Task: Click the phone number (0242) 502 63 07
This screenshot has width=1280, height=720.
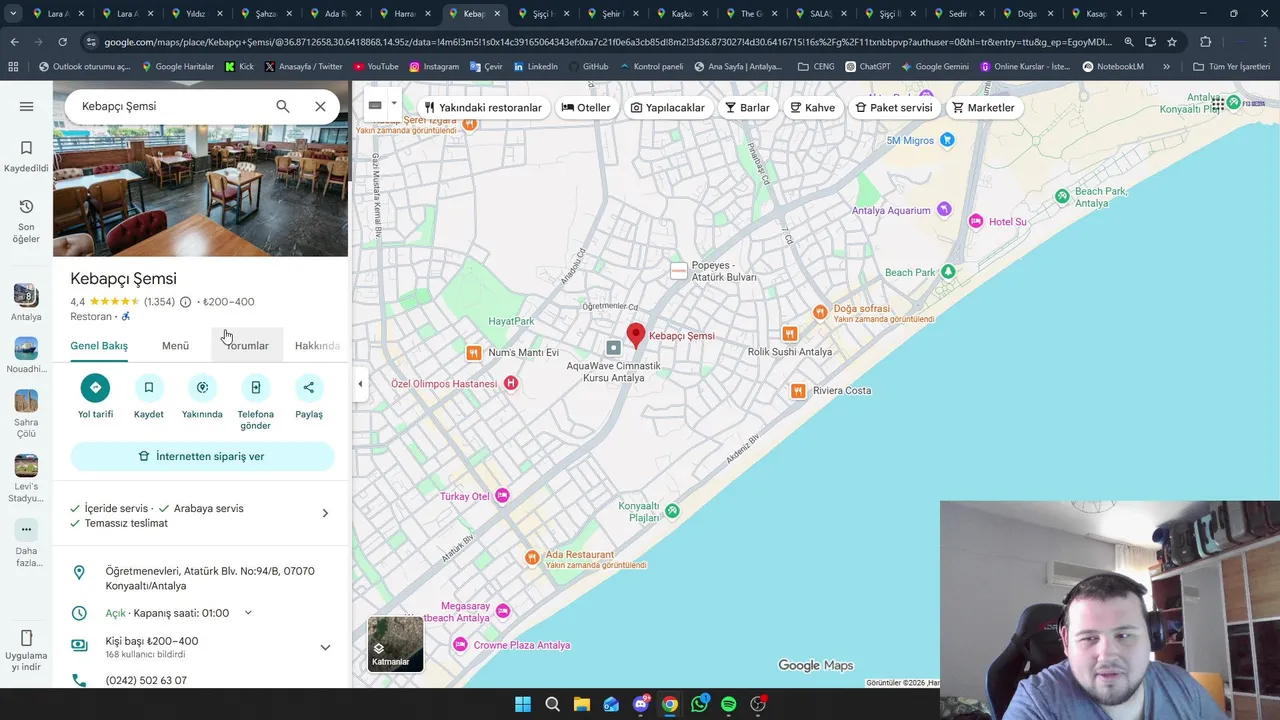Action: [146, 680]
